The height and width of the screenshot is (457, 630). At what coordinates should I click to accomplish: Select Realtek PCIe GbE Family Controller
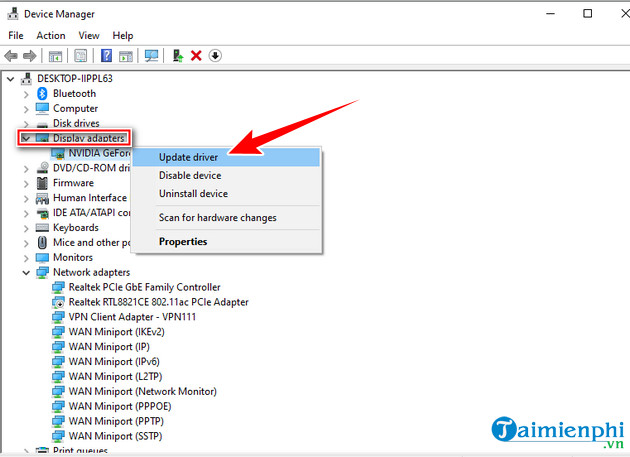pyautogui.click(x=144, y=287)
